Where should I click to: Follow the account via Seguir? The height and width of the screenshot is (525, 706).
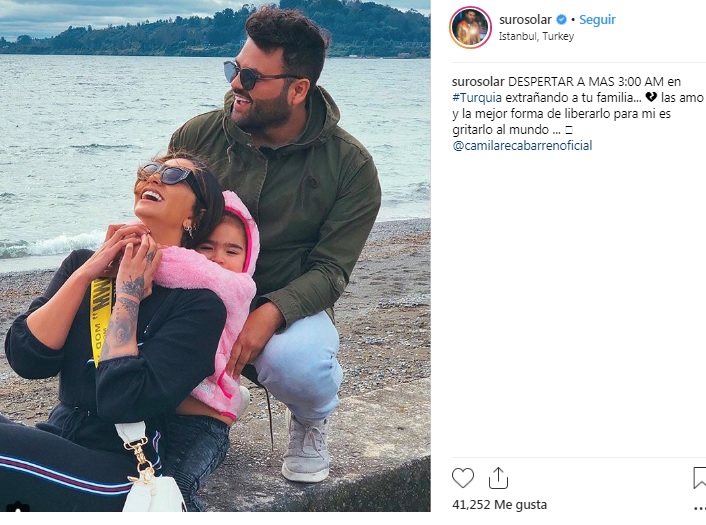pyautogui.click(x=597, y=19)
